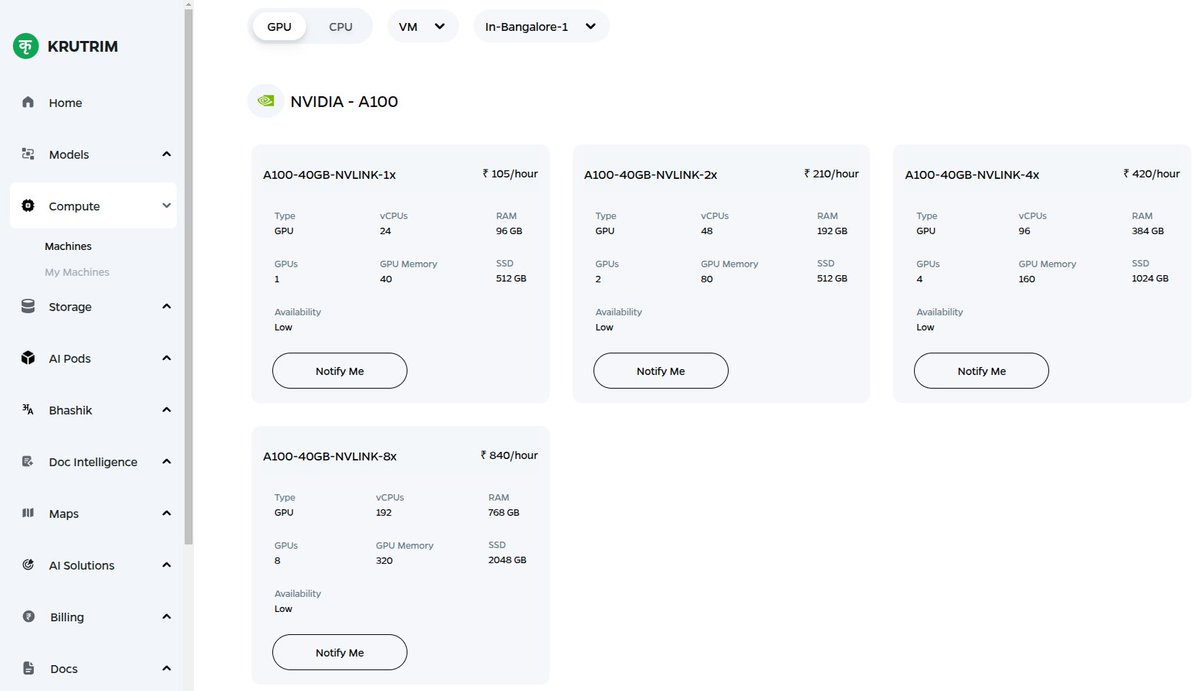Viewport: 1200px width, 691px height.
Task: Switch to the CPU option
Action: [341, 26]
